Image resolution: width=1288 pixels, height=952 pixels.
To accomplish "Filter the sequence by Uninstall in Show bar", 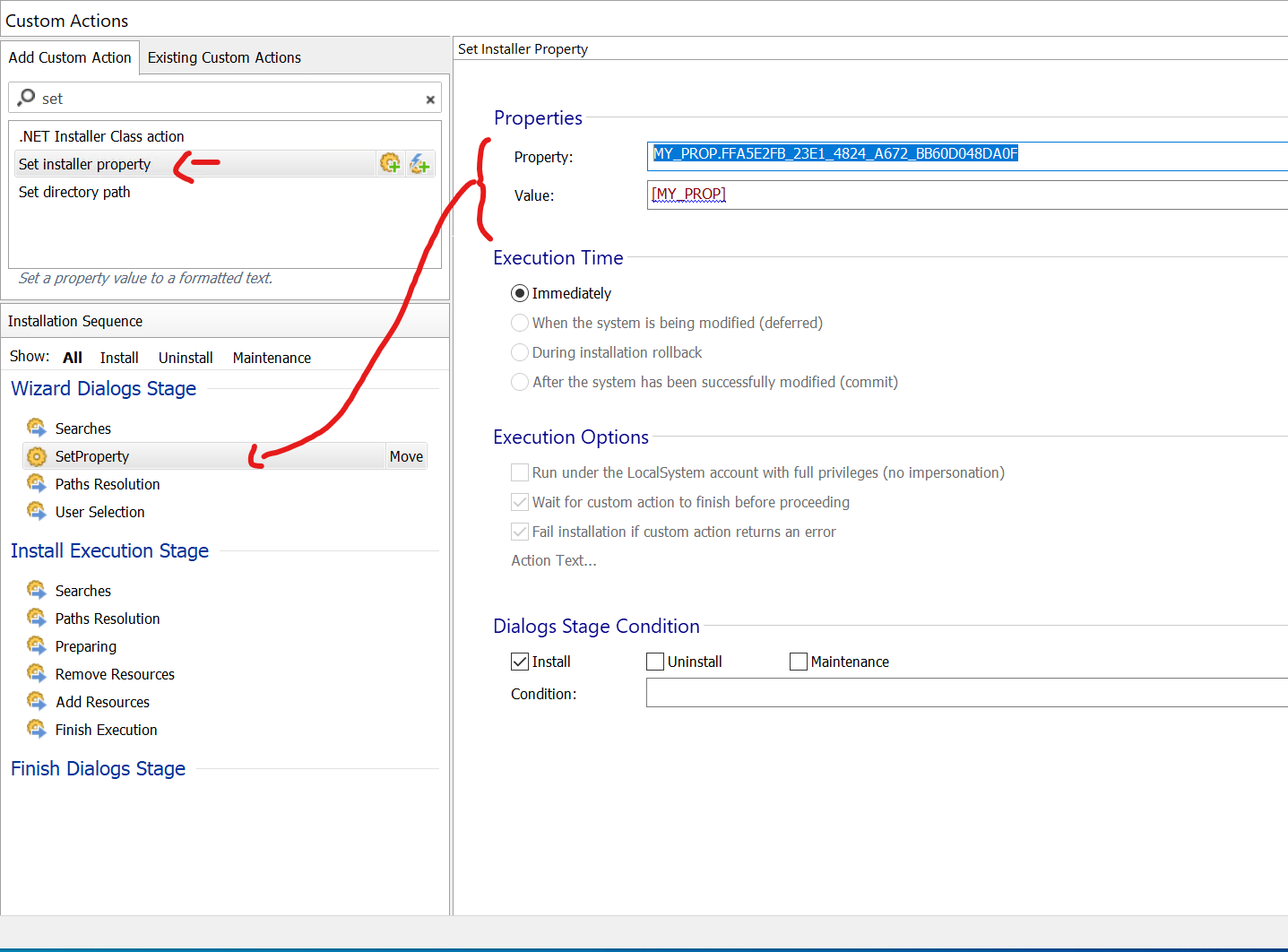I will pyautogui.click(x=186, y=358).
